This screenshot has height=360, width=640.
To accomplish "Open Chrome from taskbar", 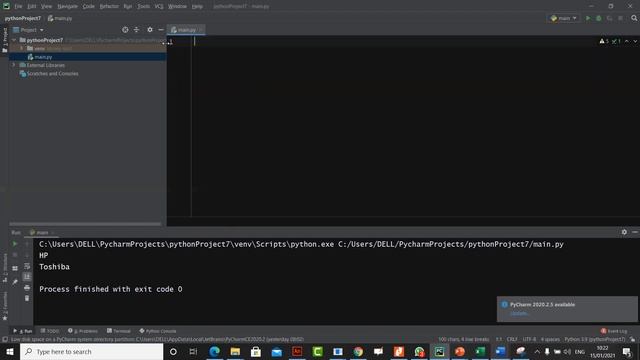I will [x=358, y=351].
